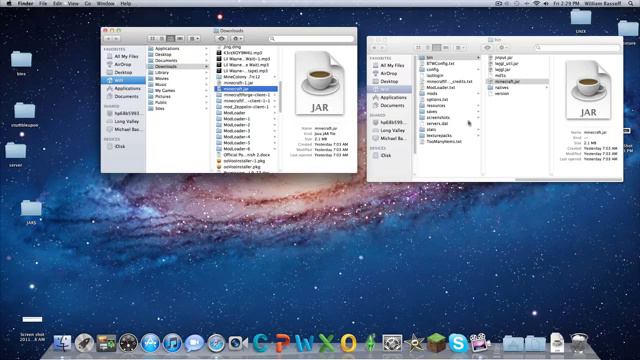Click Quick Look eye in bin window
Image resolution: width=640 pixels, height=360 pixels.
point(487,47)
